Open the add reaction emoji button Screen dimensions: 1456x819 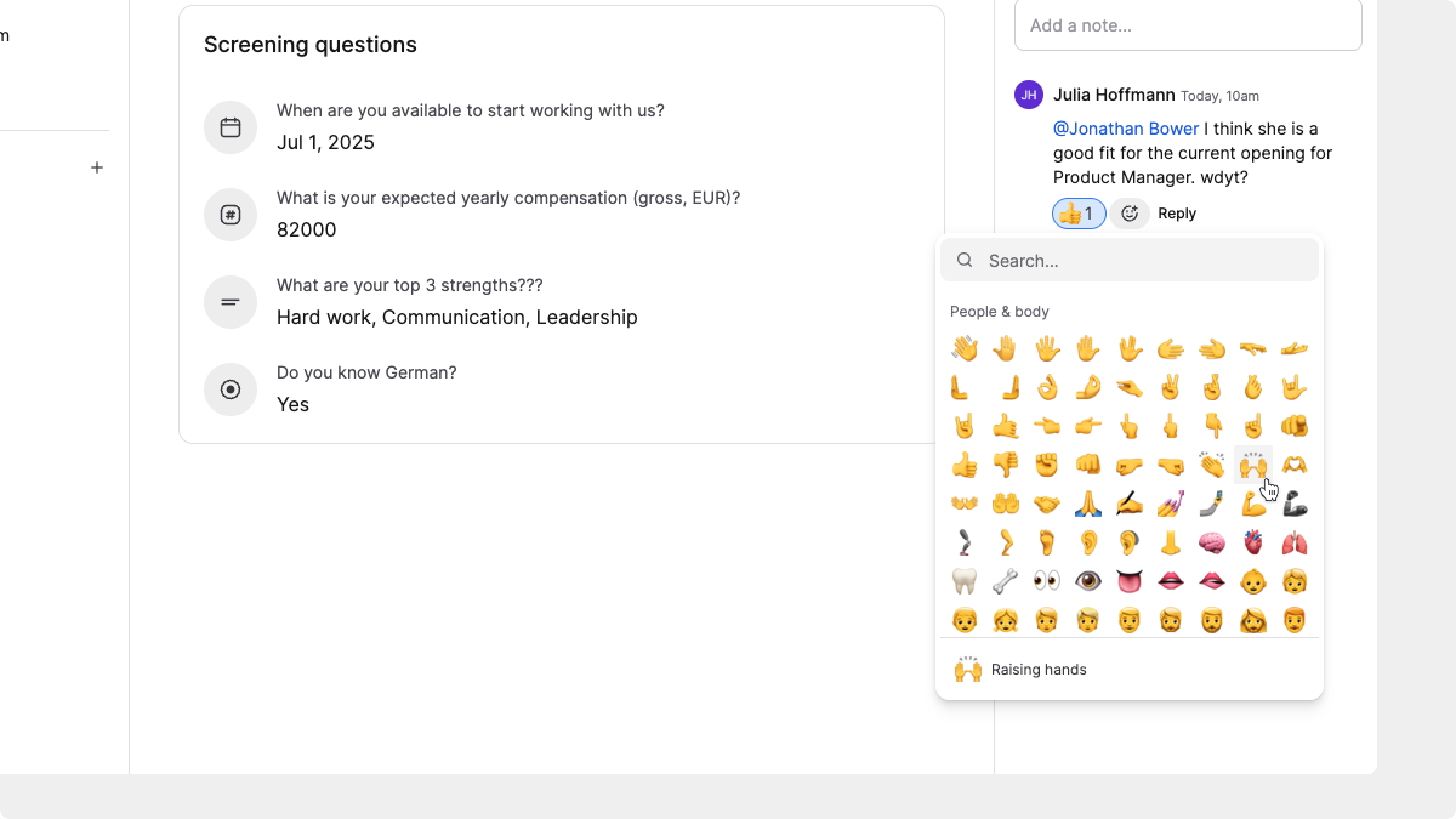(x=1129, y=214)
